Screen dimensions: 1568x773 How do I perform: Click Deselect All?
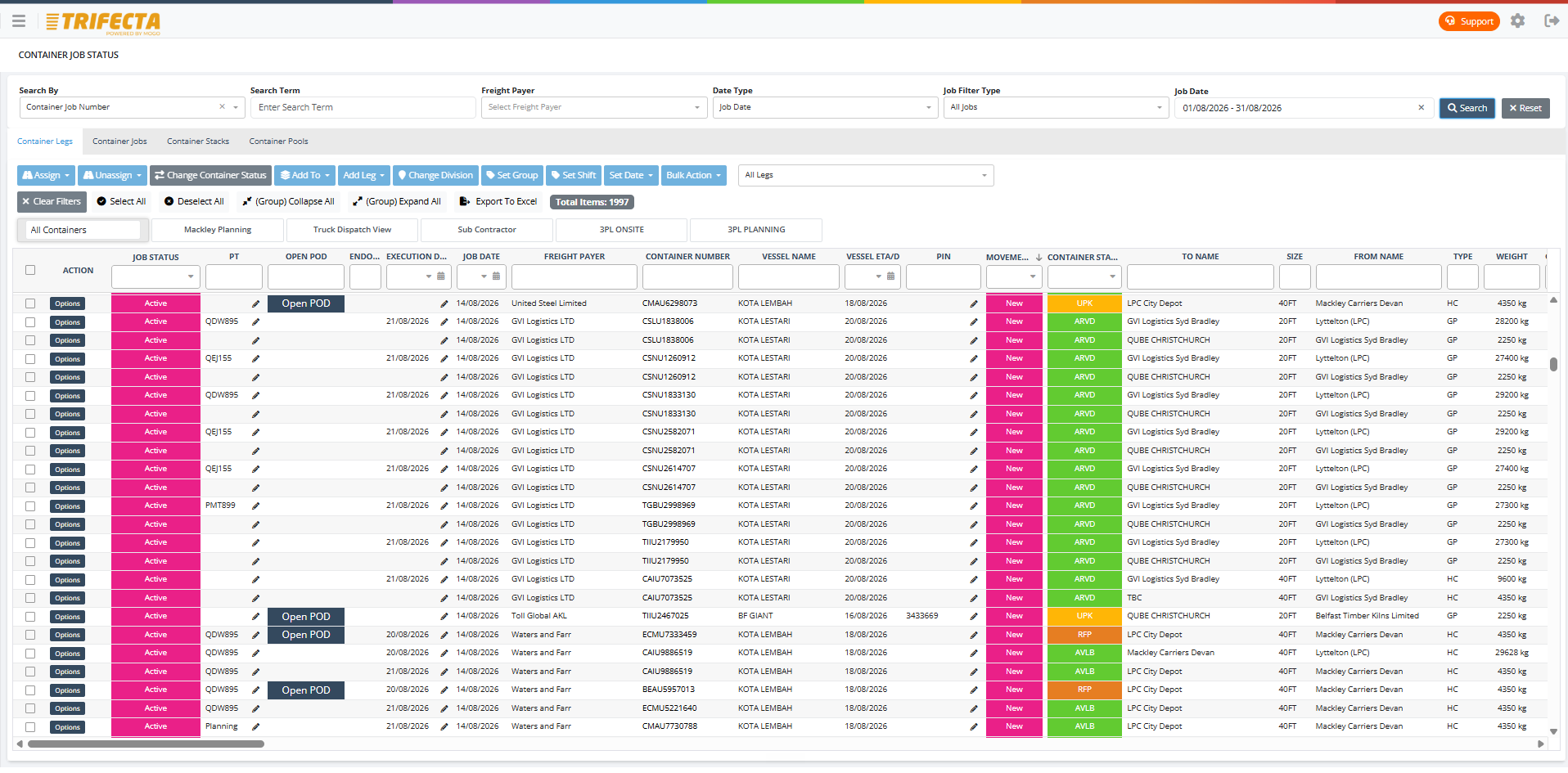coord(194,201)
